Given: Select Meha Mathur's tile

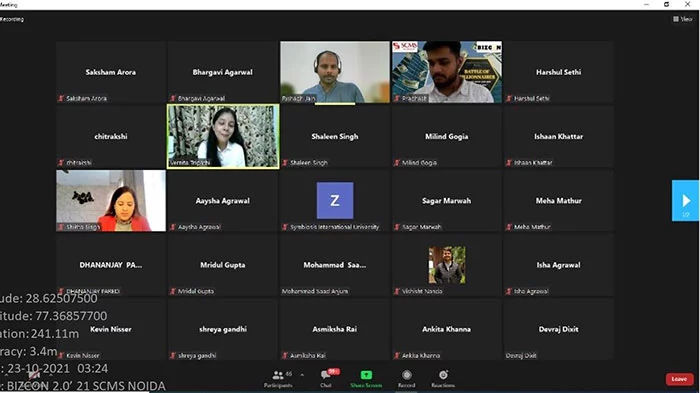Looking at the screenshot, I should (558, 201).
